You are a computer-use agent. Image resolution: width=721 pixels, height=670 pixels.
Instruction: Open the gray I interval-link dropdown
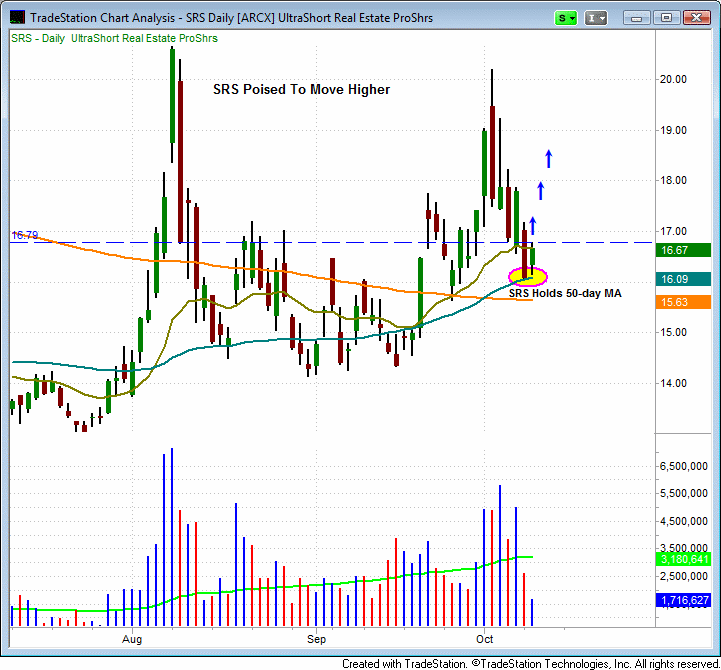[x=596, y=18]
